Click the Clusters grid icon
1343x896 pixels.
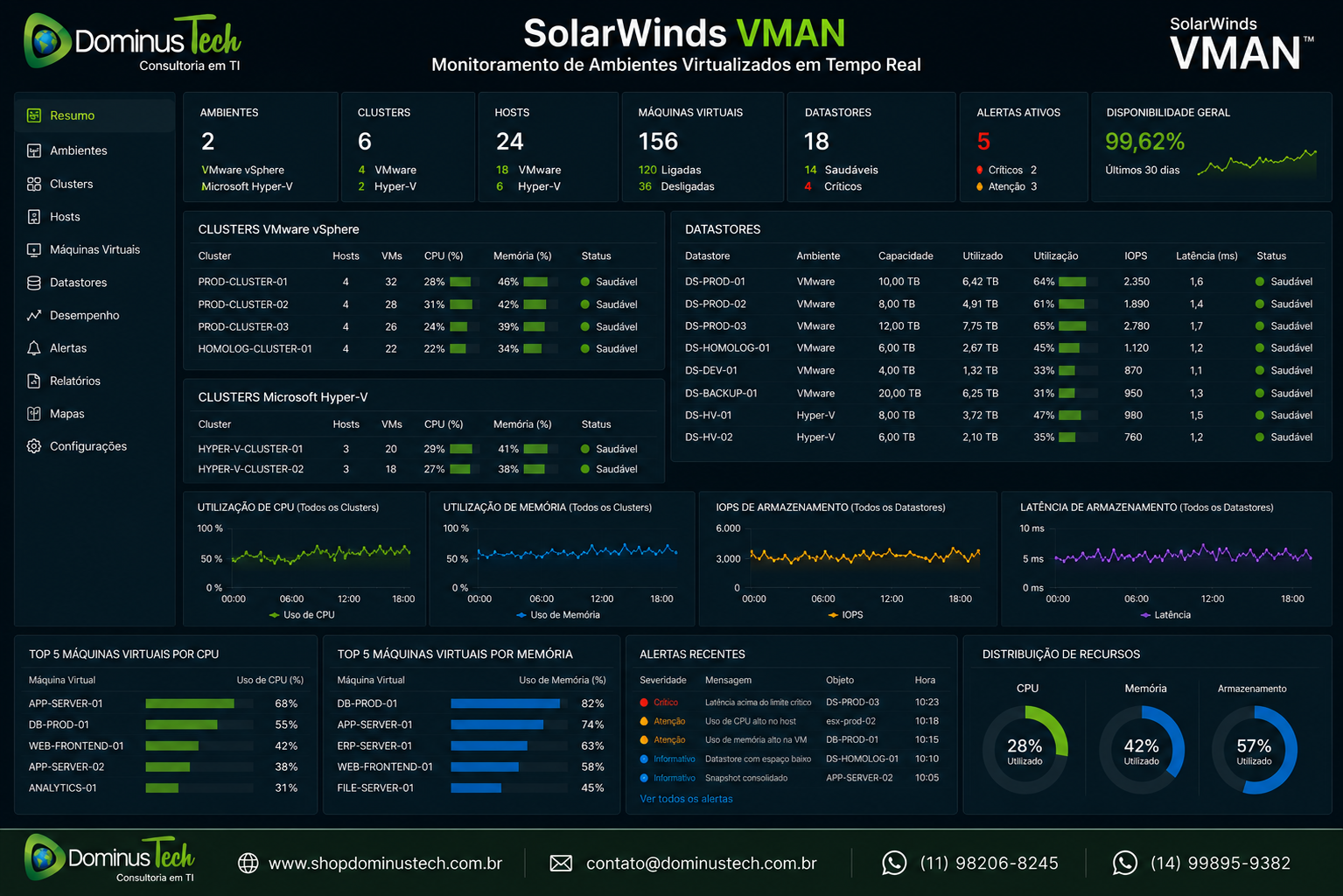point(34,184)
